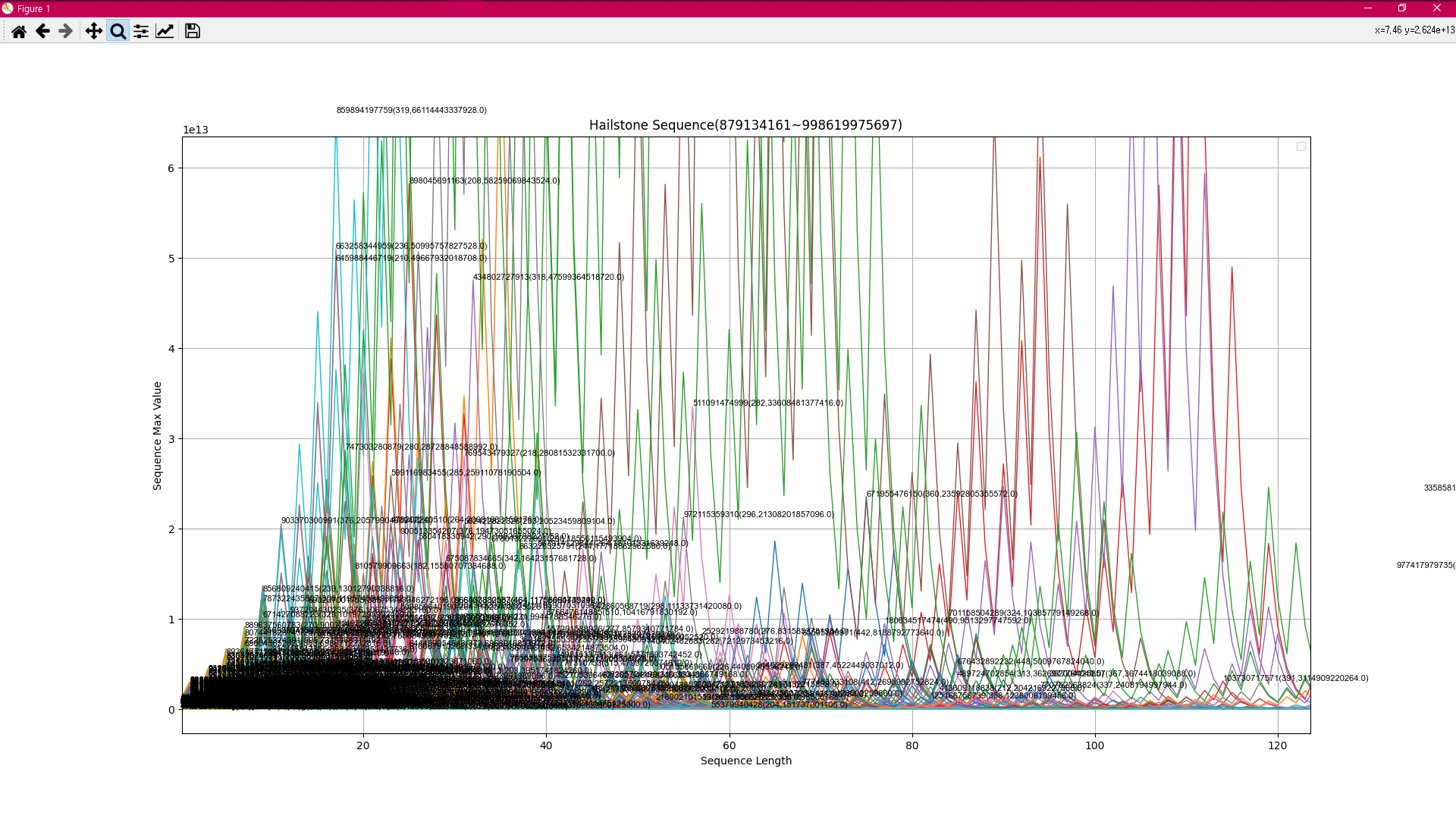Click the x-axis tick label 100

pos(1095,745)
